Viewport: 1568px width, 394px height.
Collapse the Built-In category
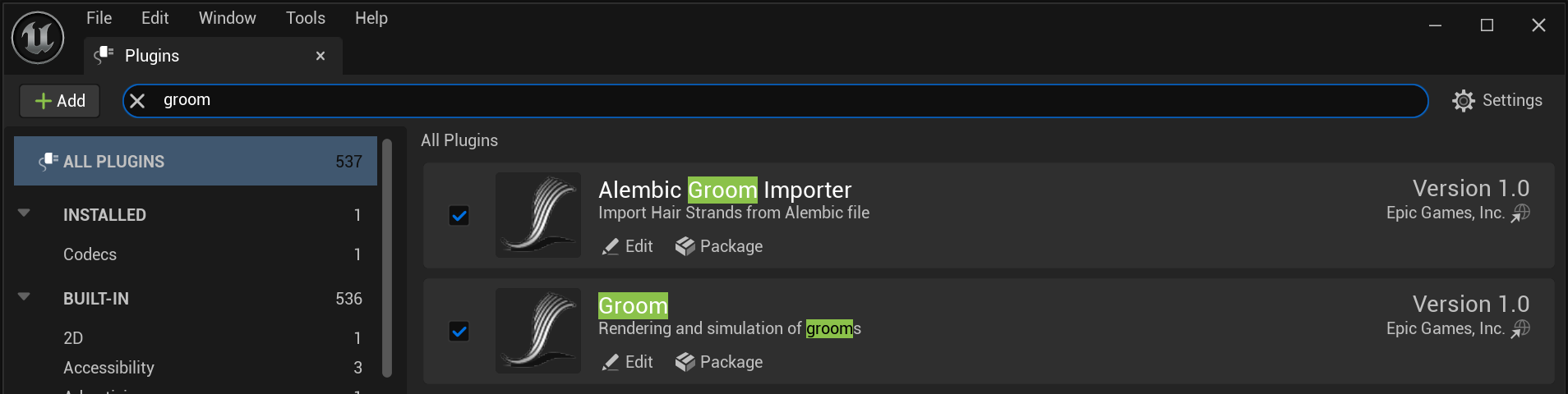[x=24, y=297]
